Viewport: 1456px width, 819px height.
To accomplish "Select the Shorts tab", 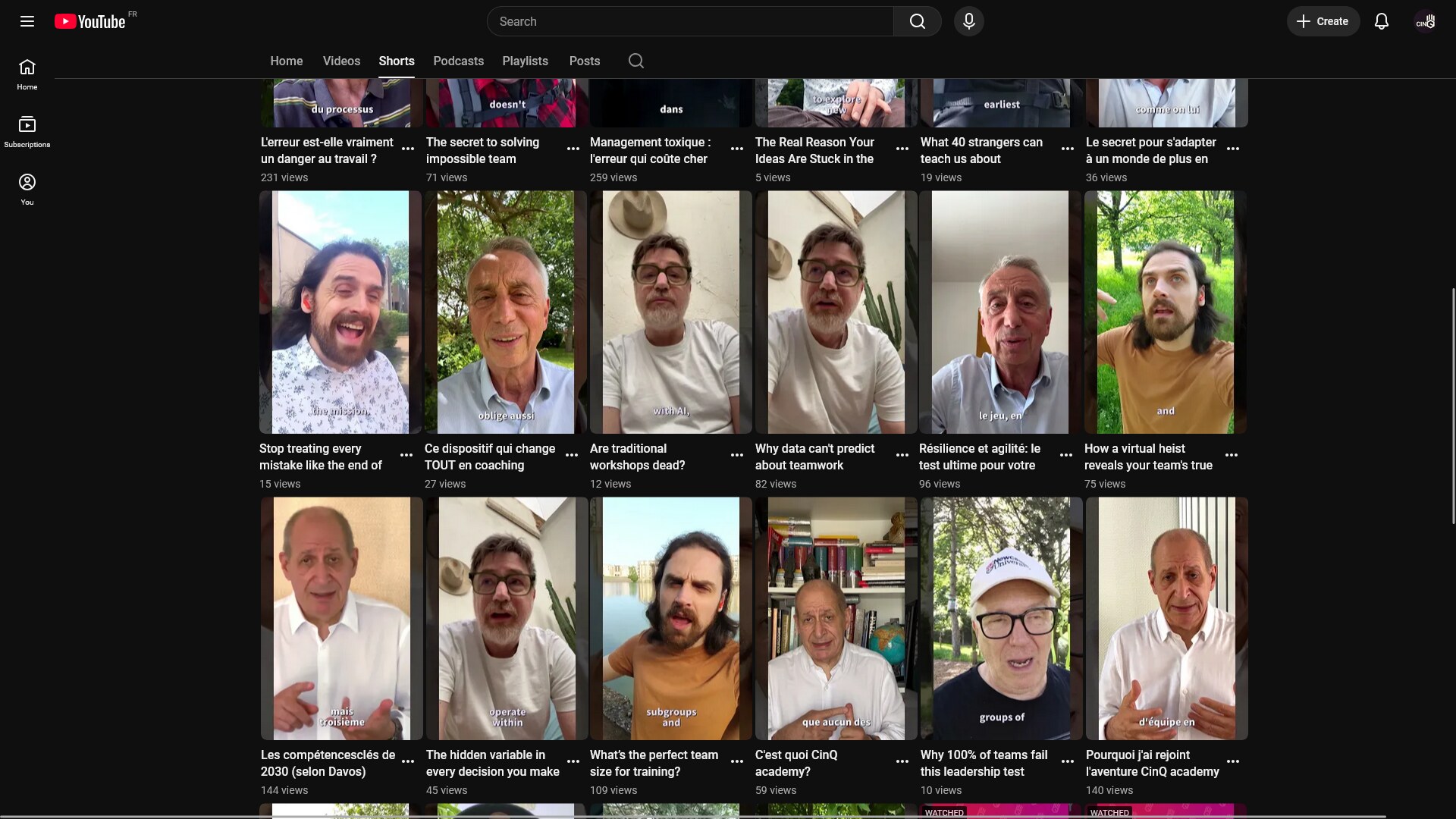I will coord(397,61).
